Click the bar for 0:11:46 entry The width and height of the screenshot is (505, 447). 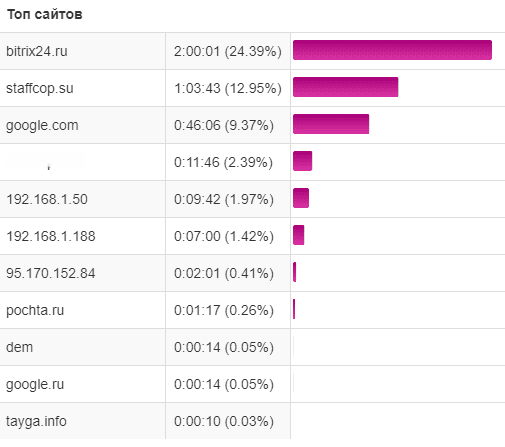(303, 161)
